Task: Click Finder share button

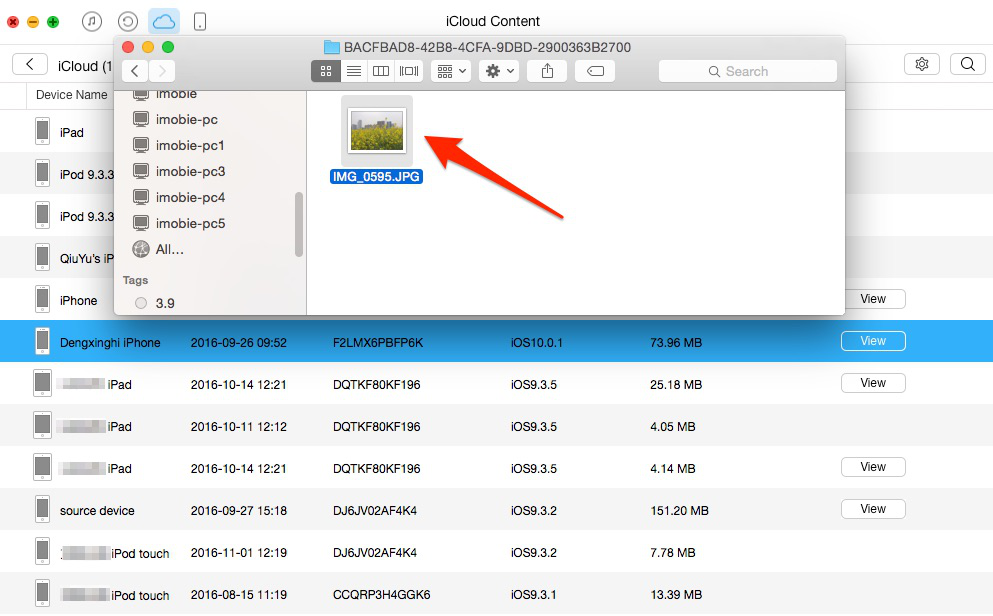Action: point(547,71)
